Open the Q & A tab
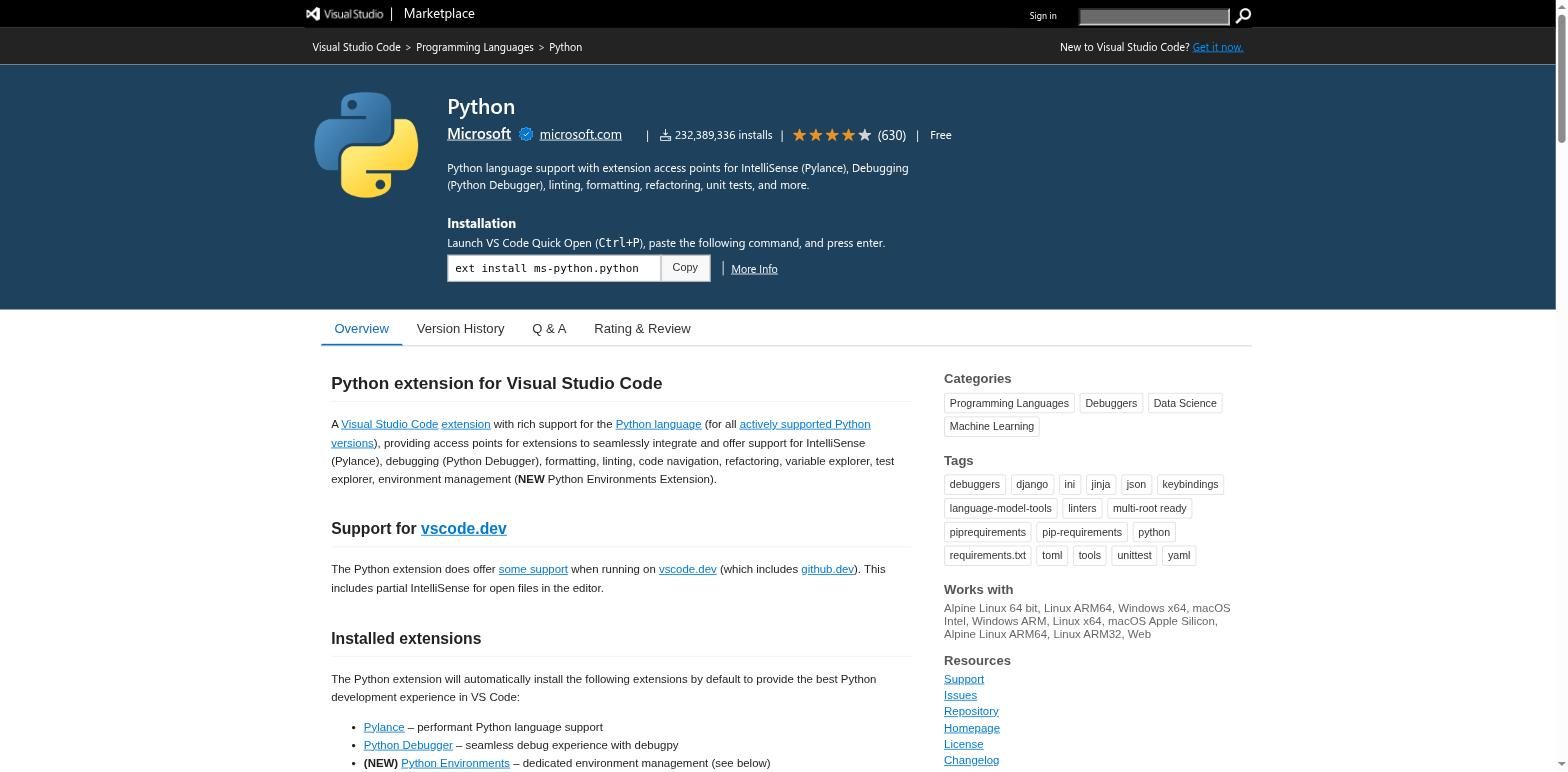1568x772 pixels. pyautogui.click(x=549, y=329)
